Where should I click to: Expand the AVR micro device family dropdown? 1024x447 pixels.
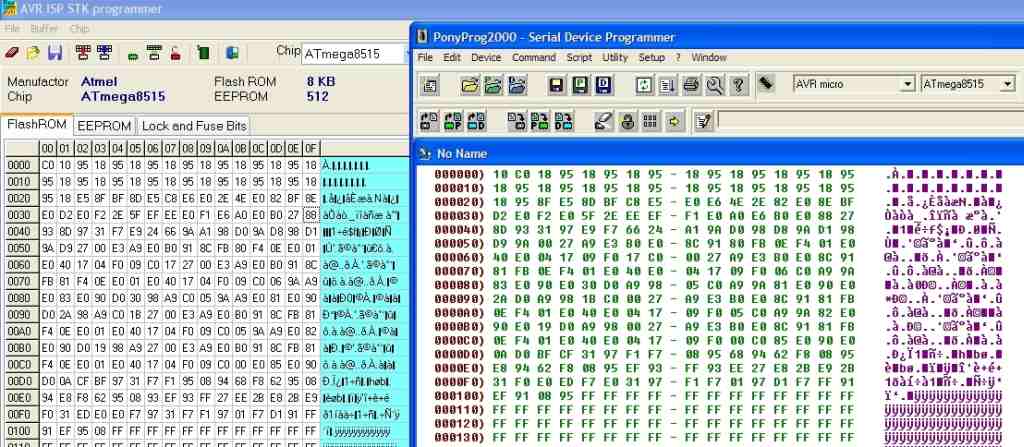907,84
